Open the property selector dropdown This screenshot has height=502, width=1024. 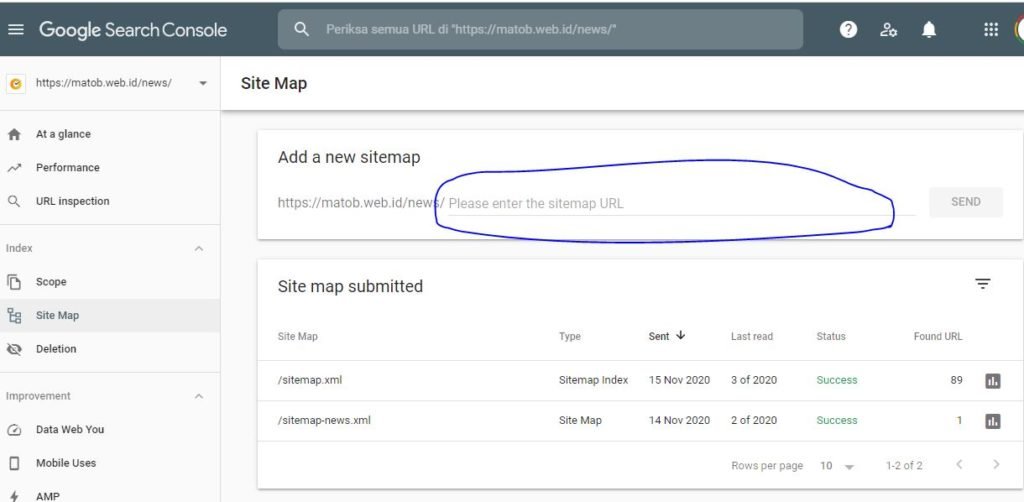202,84
